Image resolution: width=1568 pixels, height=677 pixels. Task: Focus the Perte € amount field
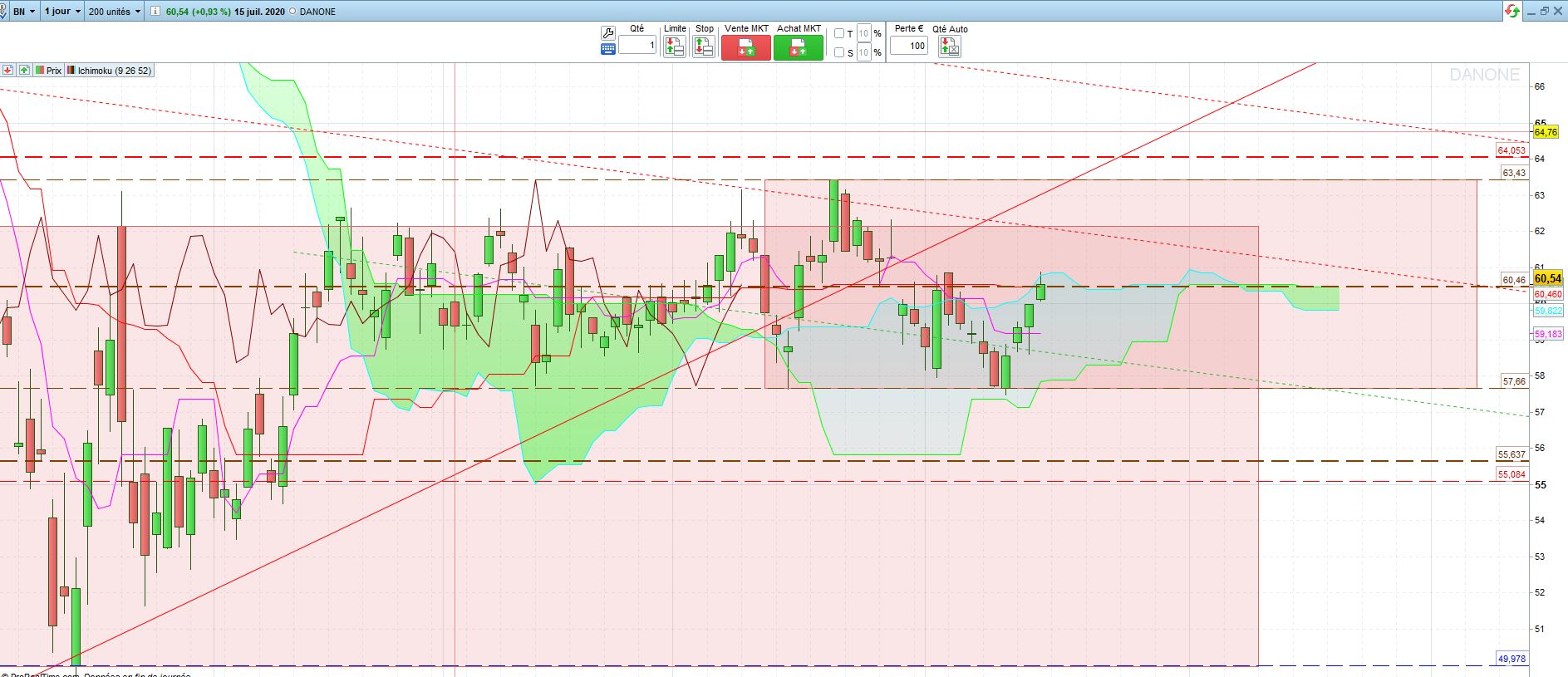(909, 46)
